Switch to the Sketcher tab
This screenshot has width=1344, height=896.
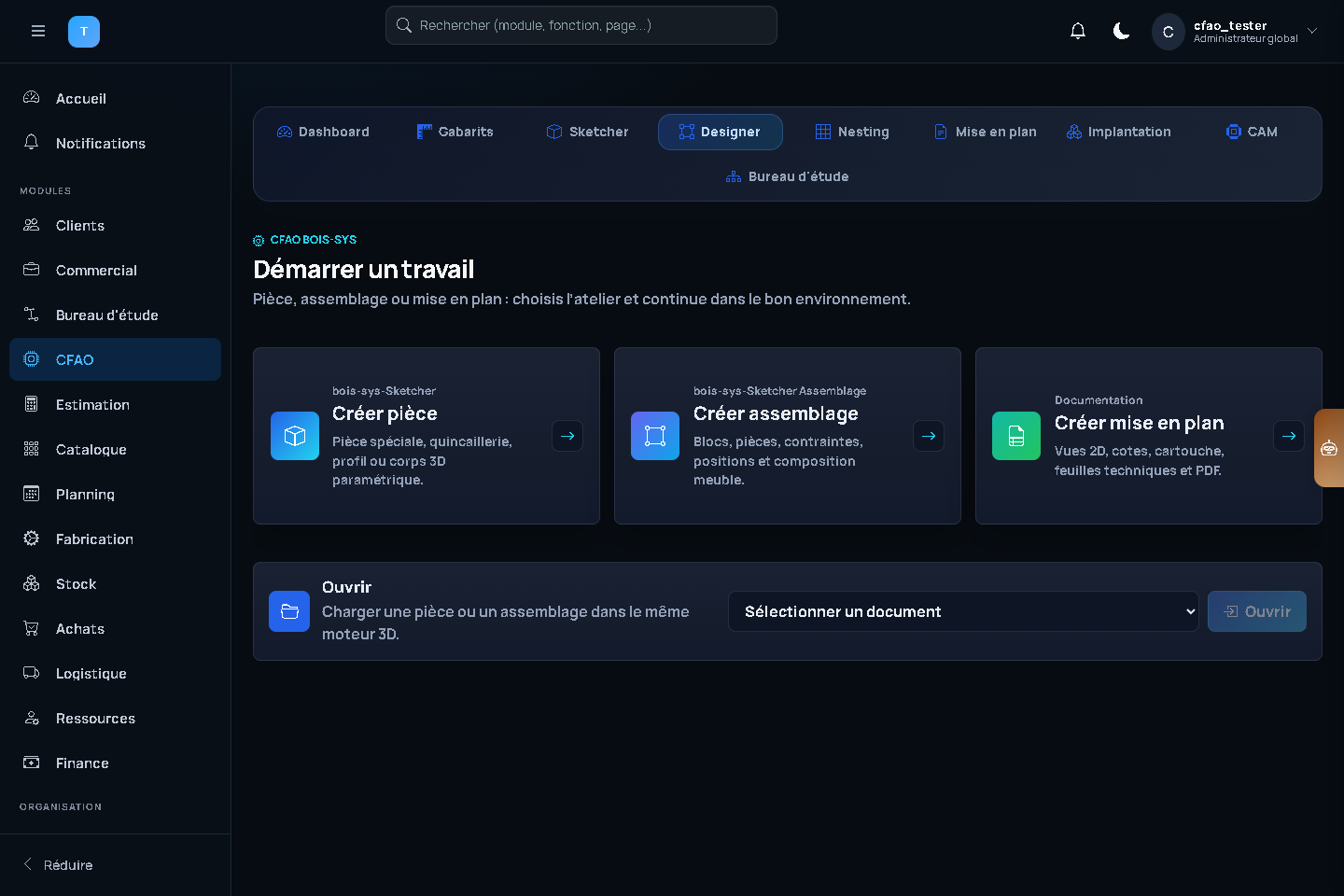587,132
